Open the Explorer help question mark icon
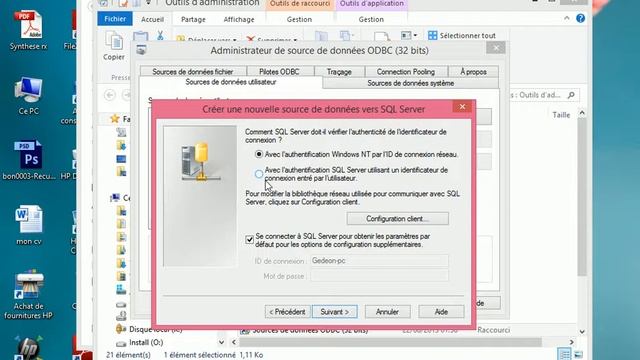The image size is (640, 360). click(580, 18)
